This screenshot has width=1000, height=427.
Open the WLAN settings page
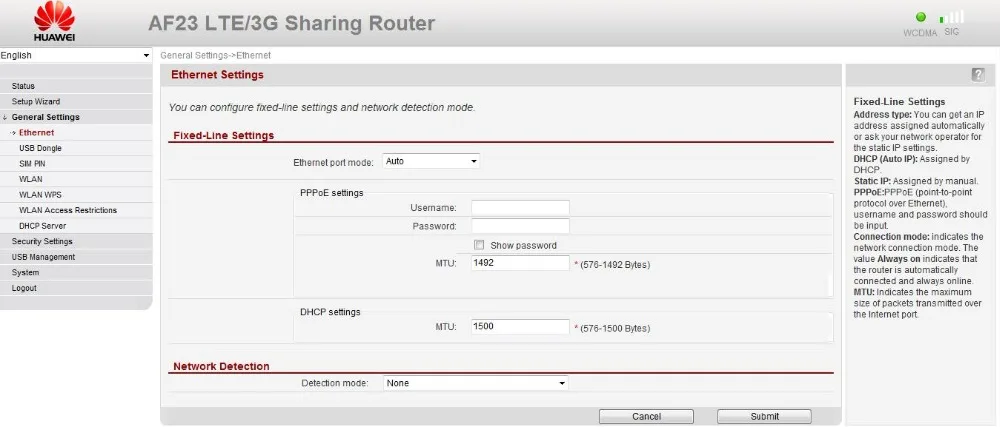(x=31, y=179)
